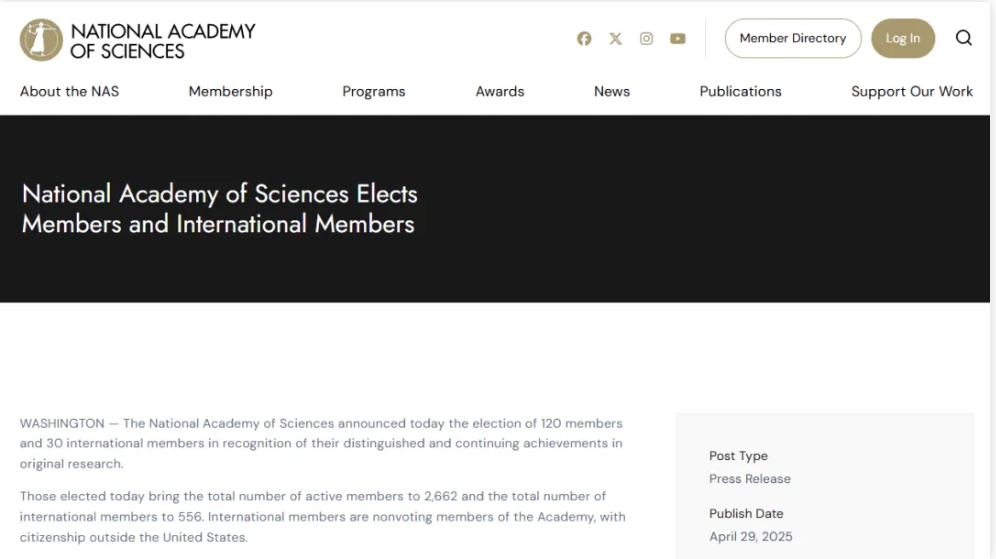Viewport: 996px width, 559px height.
Task: Open the About the NAS menu
Action: click(x=69, y=91)
